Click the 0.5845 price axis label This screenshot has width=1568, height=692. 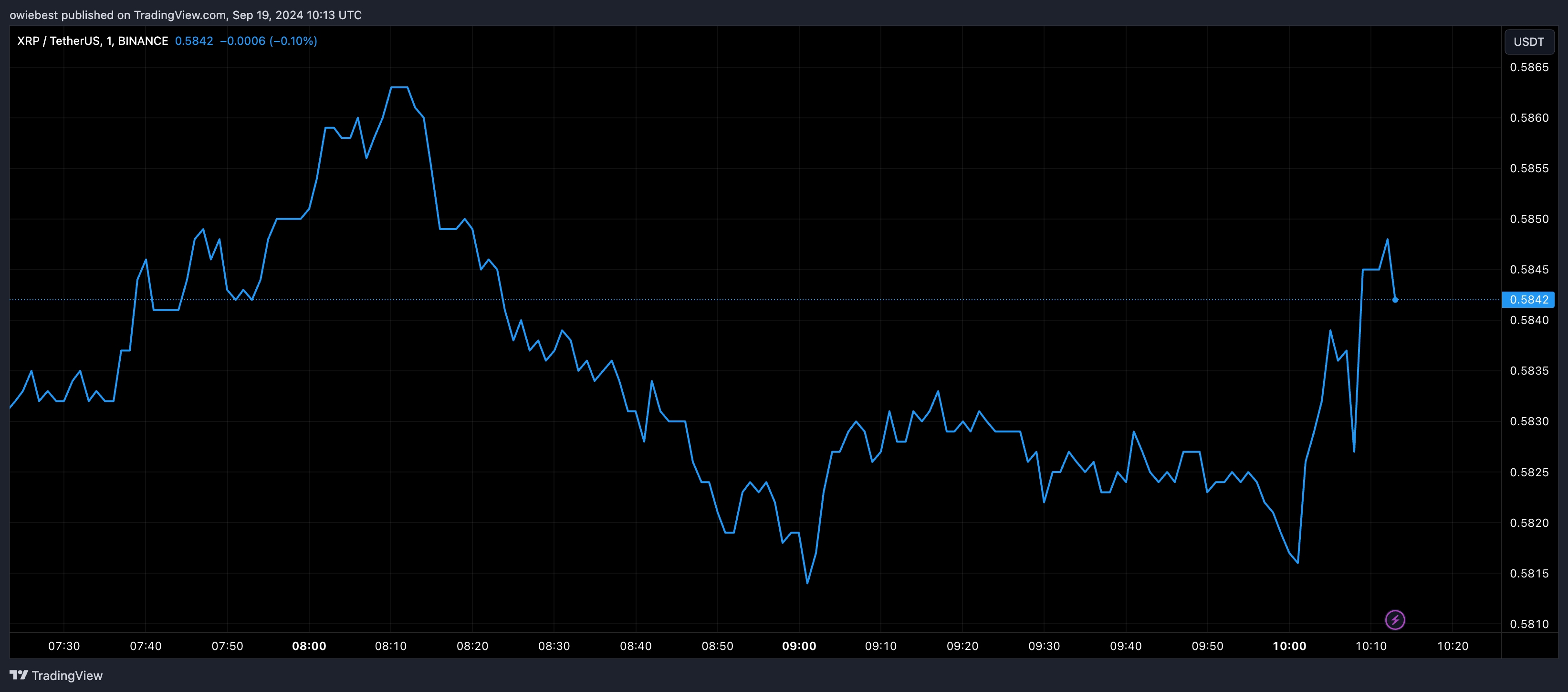click(1529, 269)
